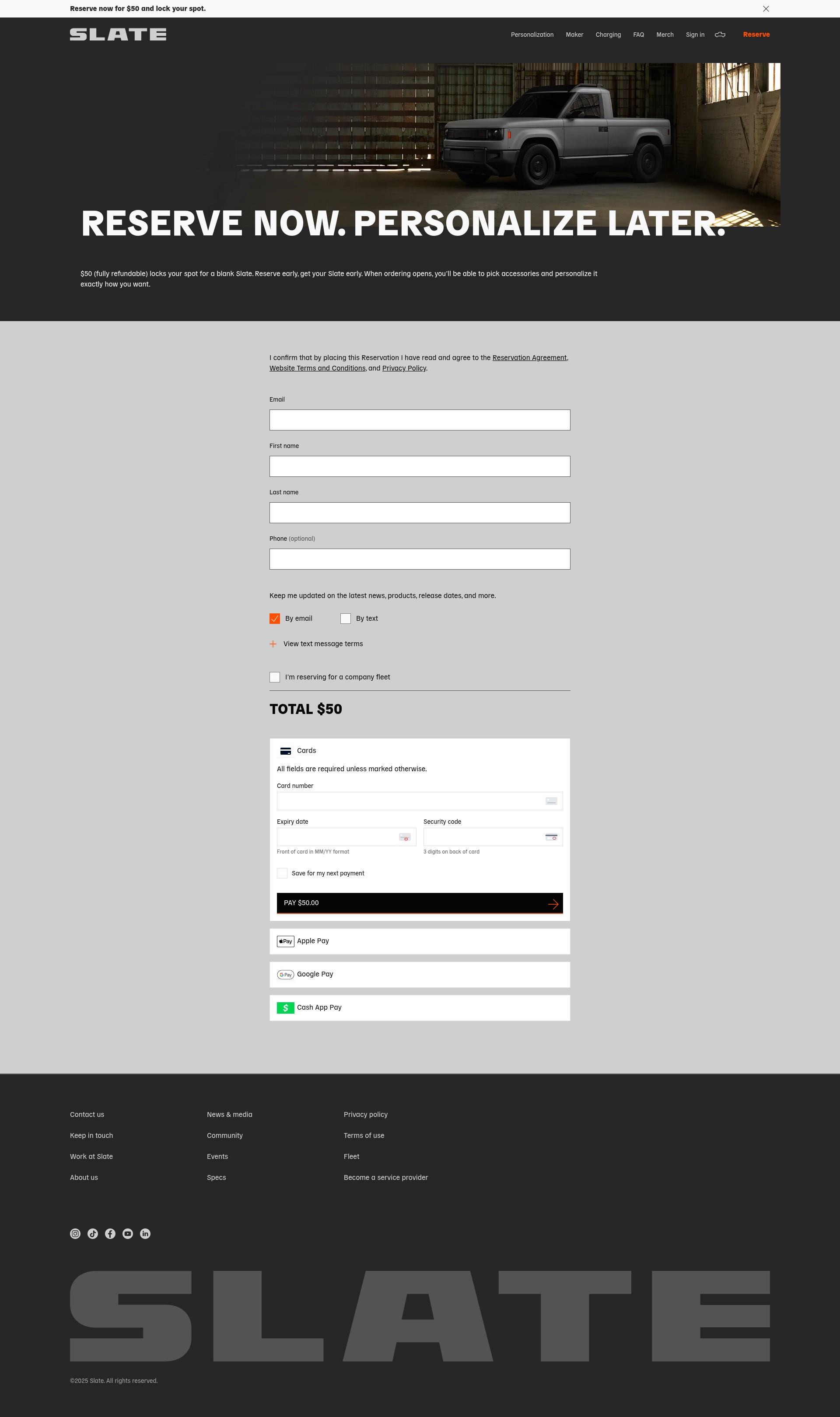Screen dimensions: 840x1417
Task: Select the Apple Pay payment option
Action: point(420,941)
